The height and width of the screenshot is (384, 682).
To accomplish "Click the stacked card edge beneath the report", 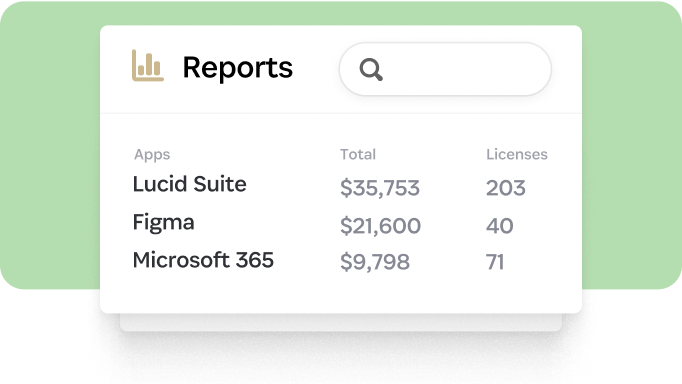I will pos(341,322).
